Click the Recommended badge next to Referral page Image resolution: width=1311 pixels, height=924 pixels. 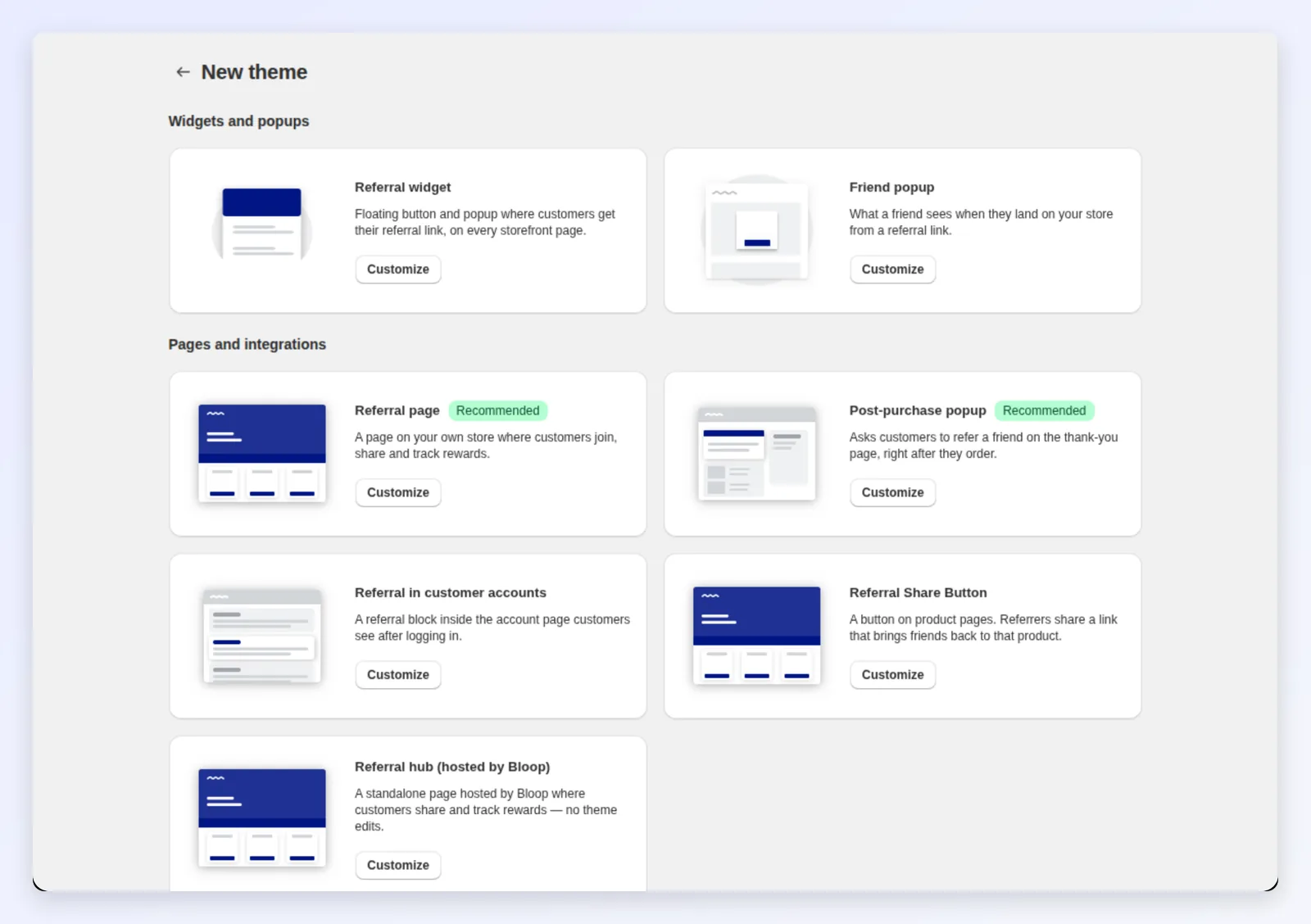tap(498, 410)
